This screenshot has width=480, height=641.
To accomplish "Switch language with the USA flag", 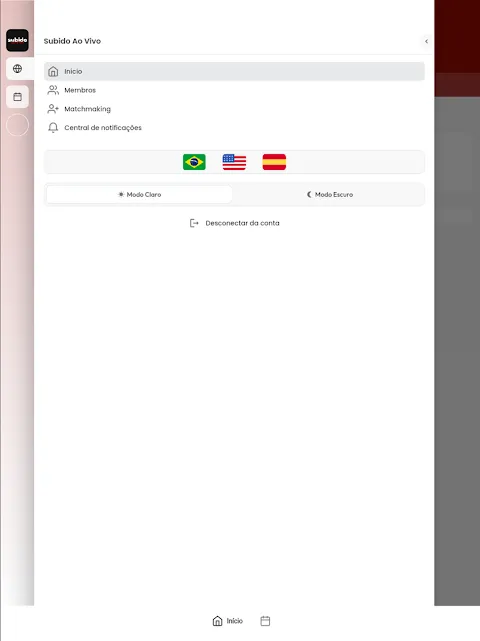I will 234,162.
